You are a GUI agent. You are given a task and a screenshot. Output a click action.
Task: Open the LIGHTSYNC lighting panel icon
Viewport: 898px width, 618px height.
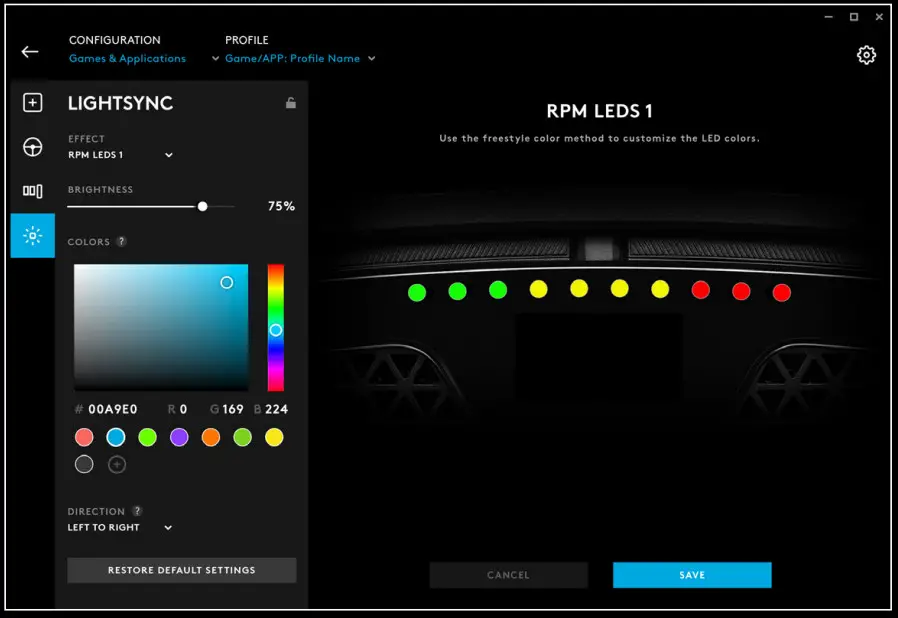(32, 236)
